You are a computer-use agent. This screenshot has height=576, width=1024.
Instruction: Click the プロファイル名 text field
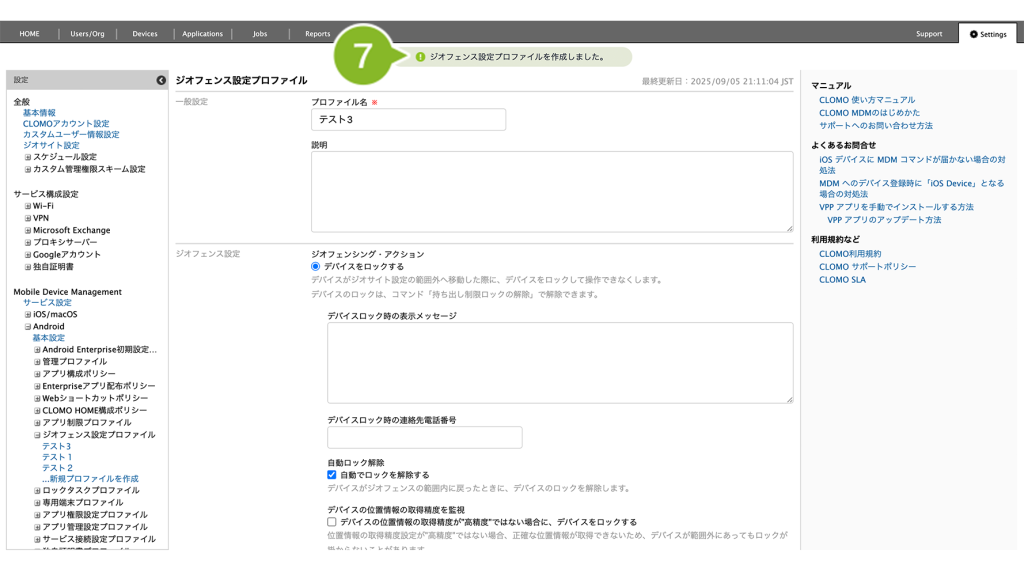click(x=408, y=120)
